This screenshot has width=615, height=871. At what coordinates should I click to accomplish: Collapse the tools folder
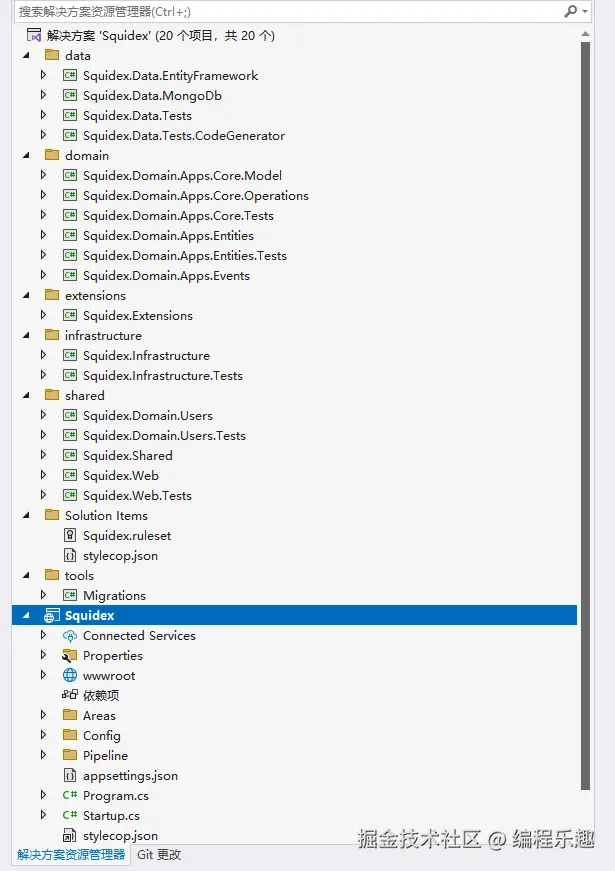coord(26,575)
